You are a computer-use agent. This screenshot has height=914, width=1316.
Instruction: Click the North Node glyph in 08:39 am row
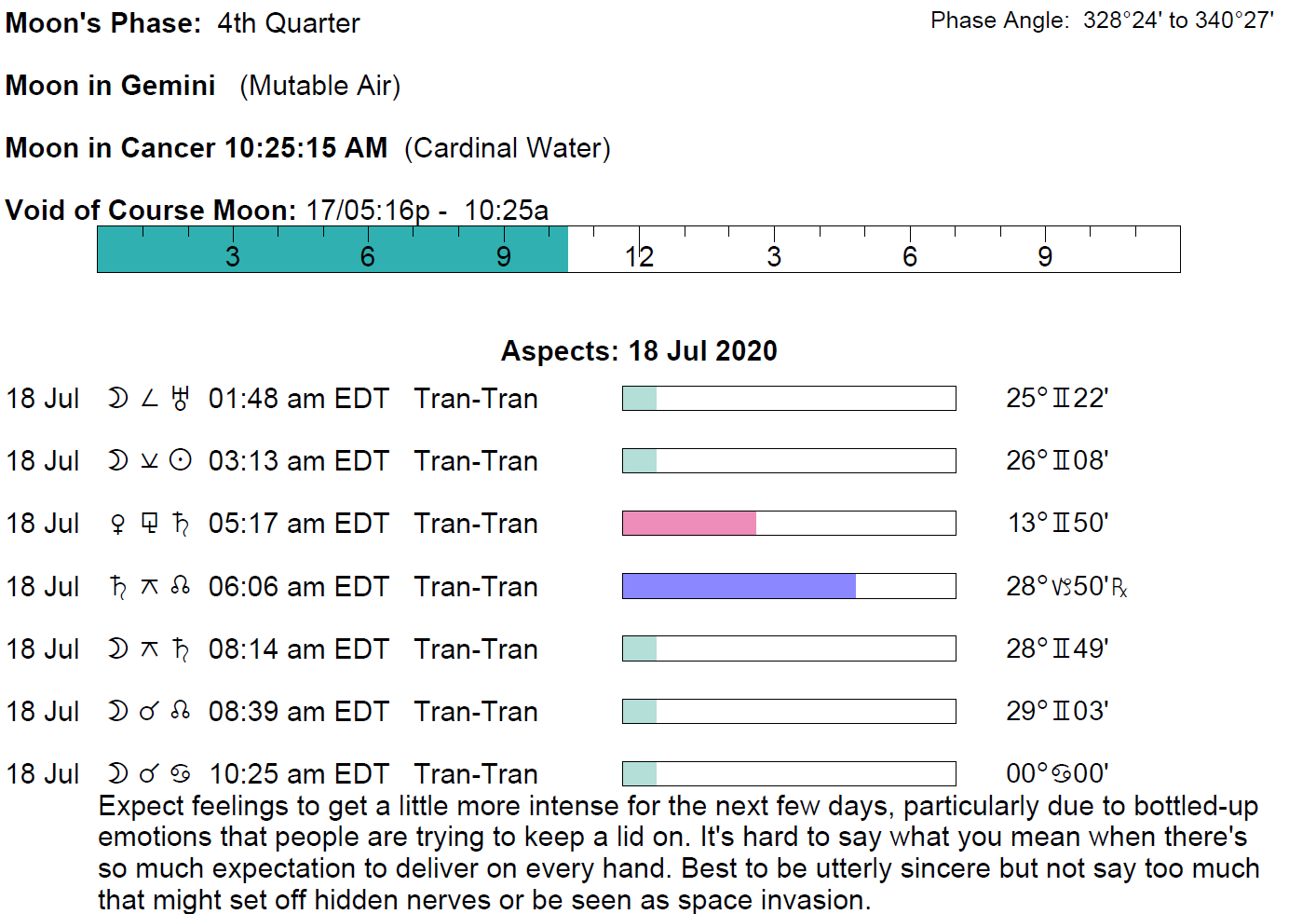coord(181,712)
